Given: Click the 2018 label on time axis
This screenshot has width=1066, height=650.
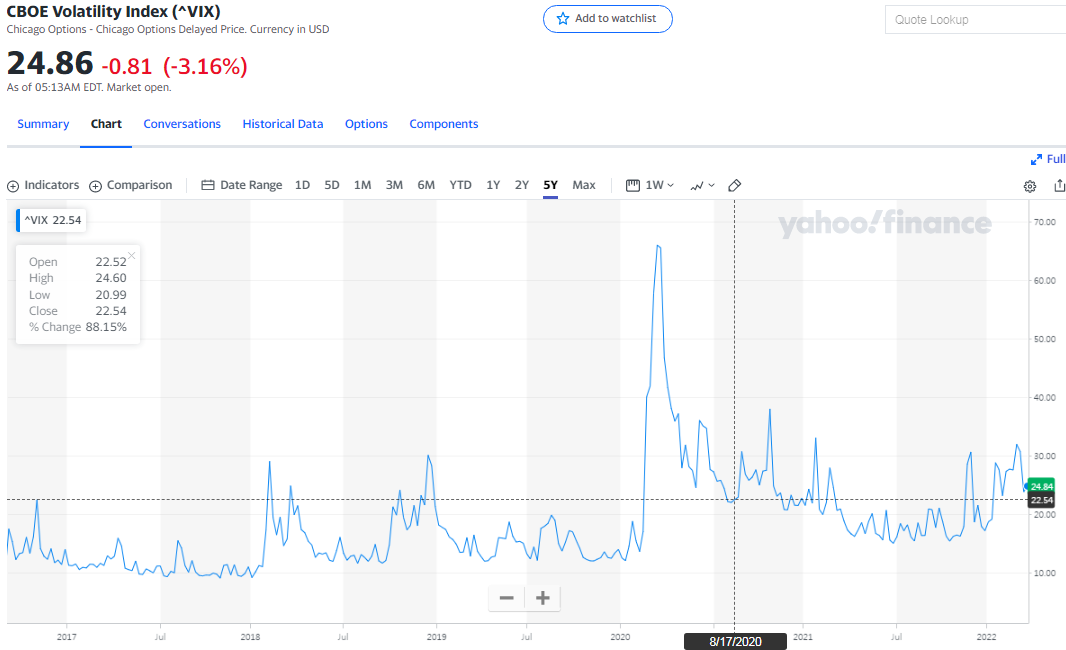Looking at the screenshot, I should [250, 637].
